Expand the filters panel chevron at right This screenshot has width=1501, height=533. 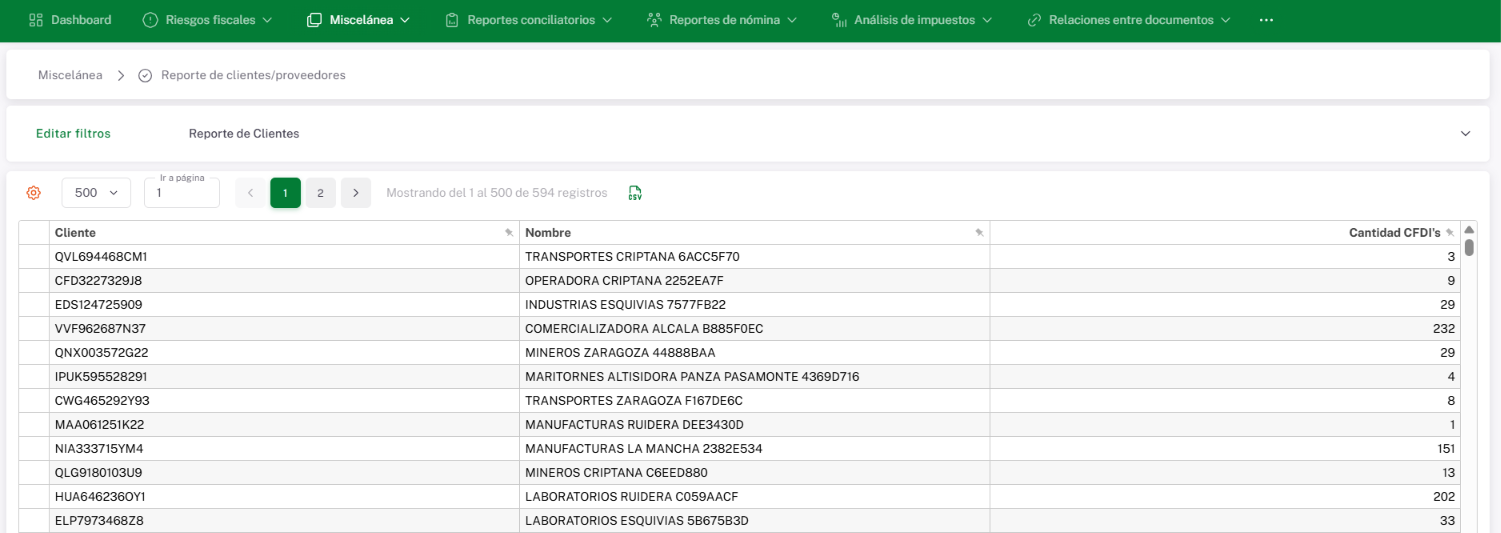1465,134
